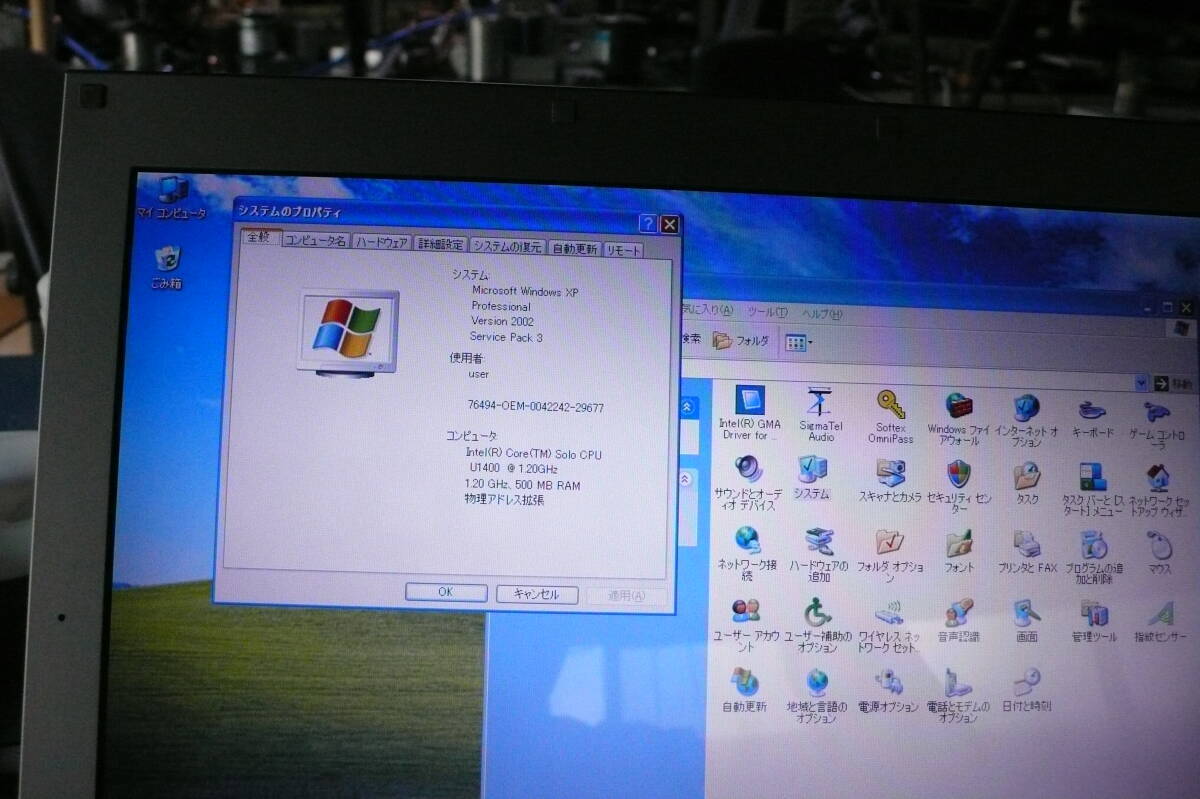Switch to ハードウェア tab
The image size is (1200, 799).
pyautogui.click(x=382, y=243)
